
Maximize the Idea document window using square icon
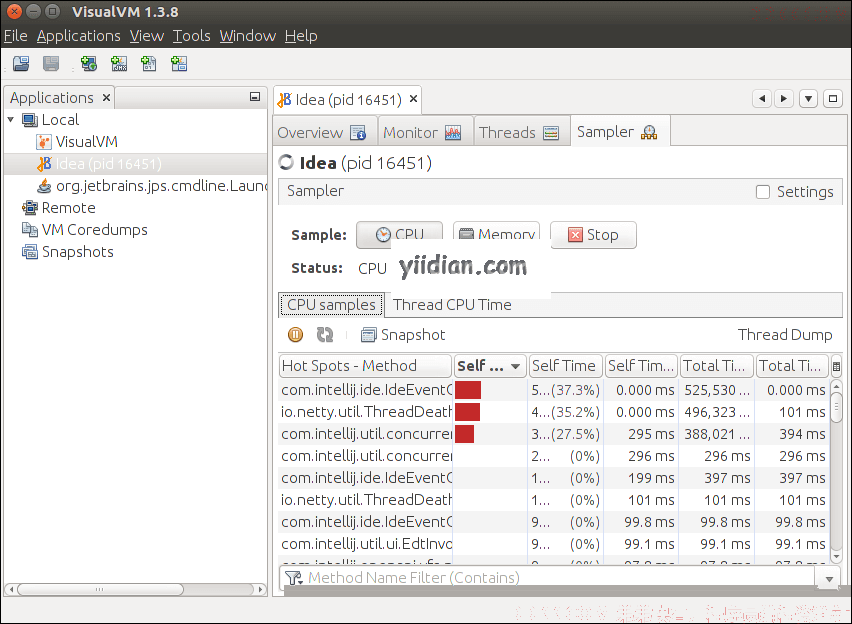point(832,99)
